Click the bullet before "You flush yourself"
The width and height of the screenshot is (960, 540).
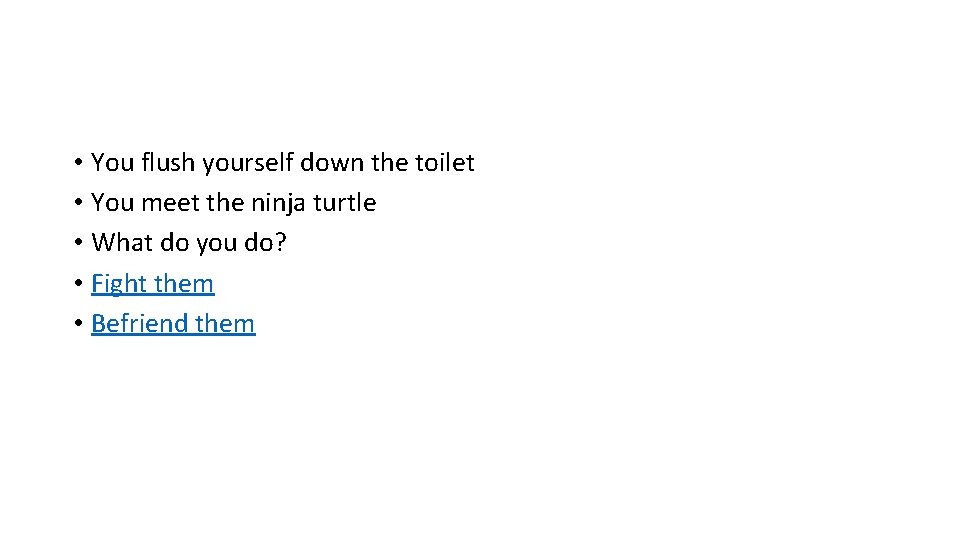[x=77, y=164]
